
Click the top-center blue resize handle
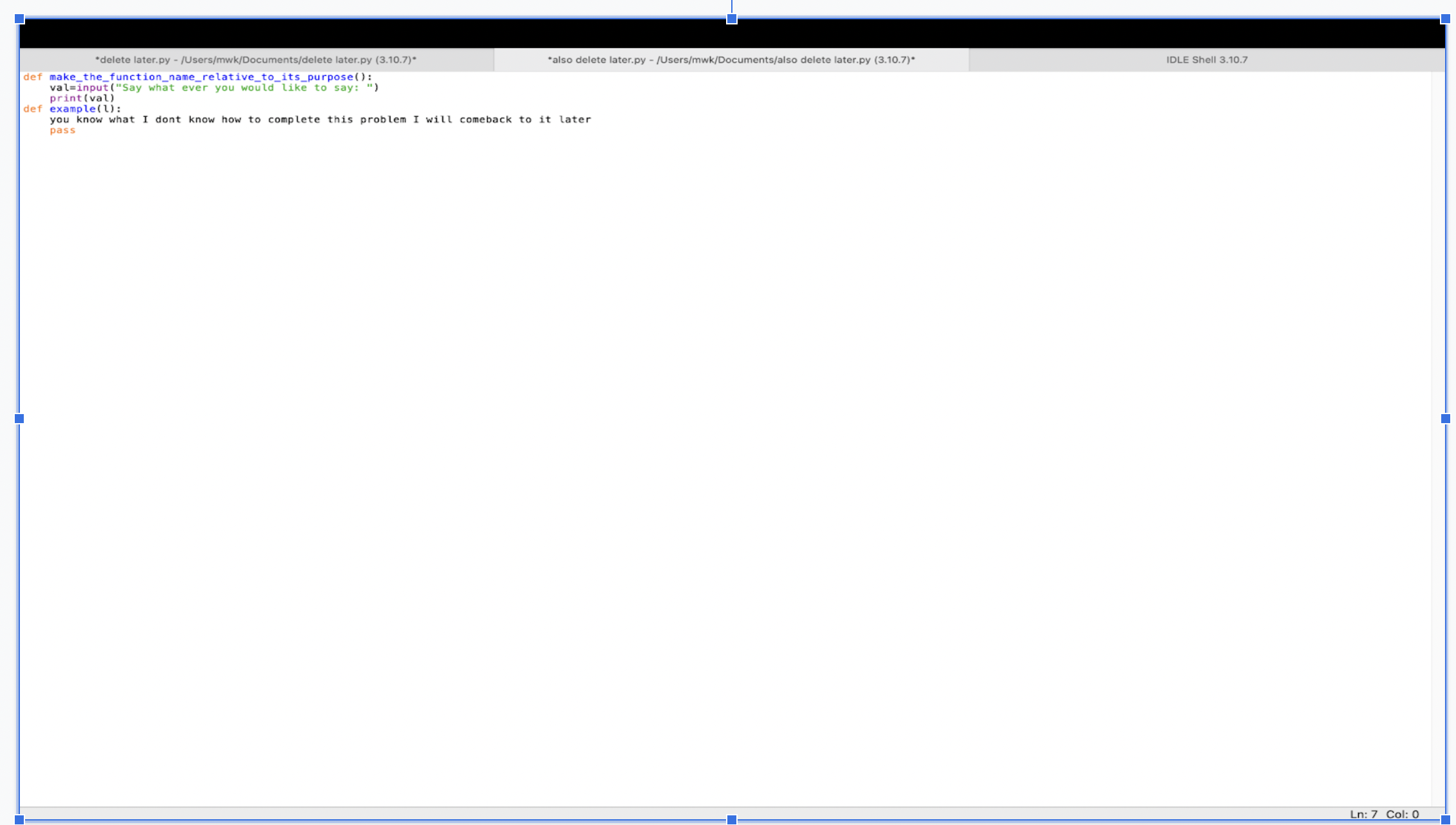coord(731,18)
